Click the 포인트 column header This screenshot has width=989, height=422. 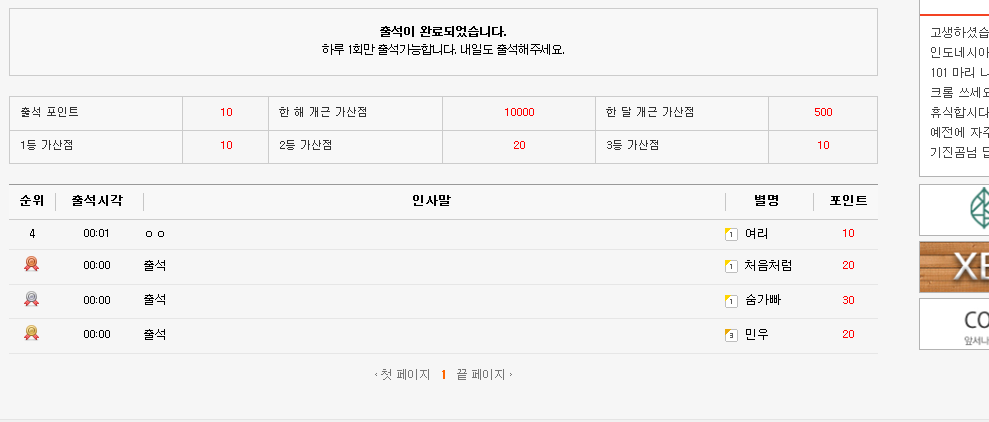pos(848,201)
